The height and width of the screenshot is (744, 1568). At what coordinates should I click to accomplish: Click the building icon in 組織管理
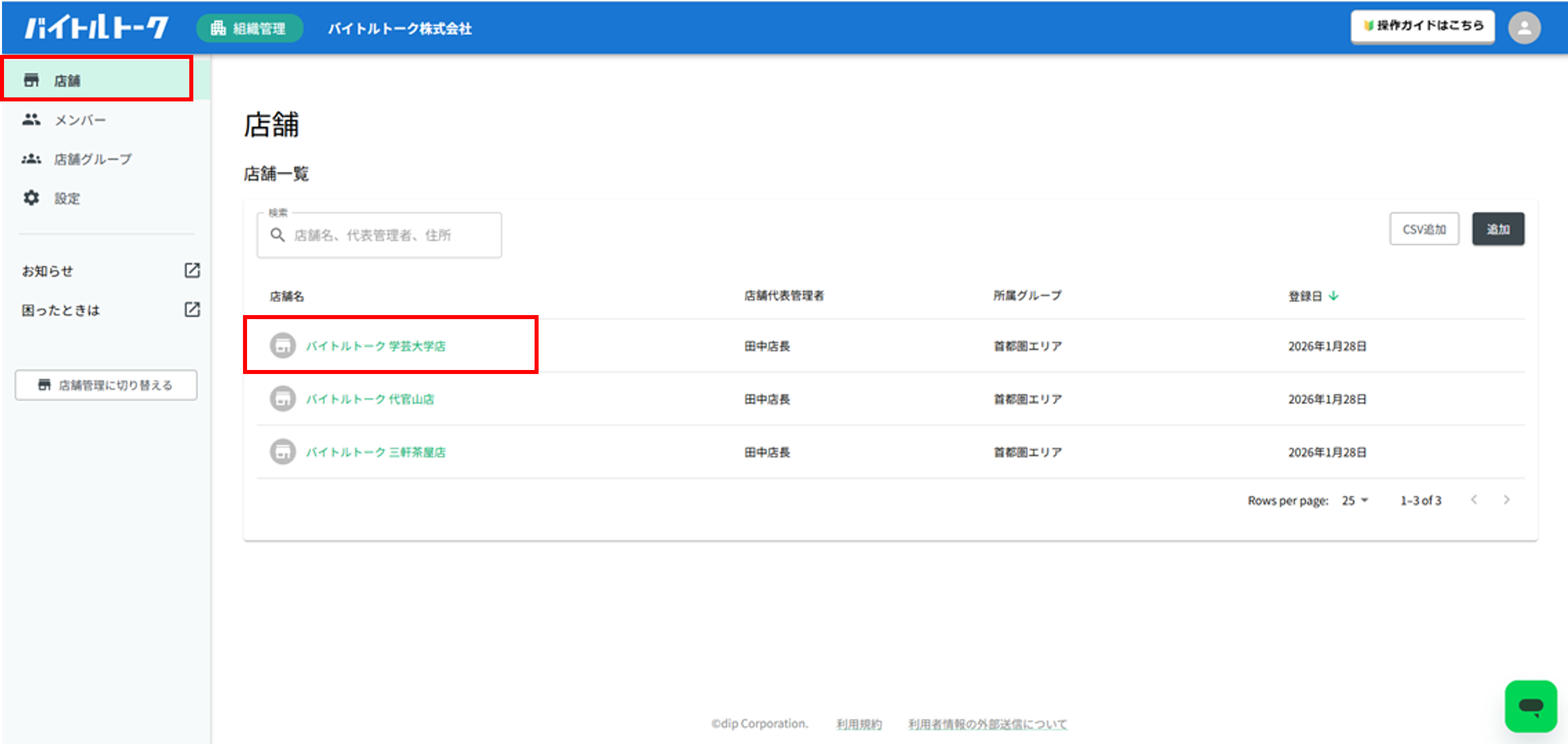[218, 28]
